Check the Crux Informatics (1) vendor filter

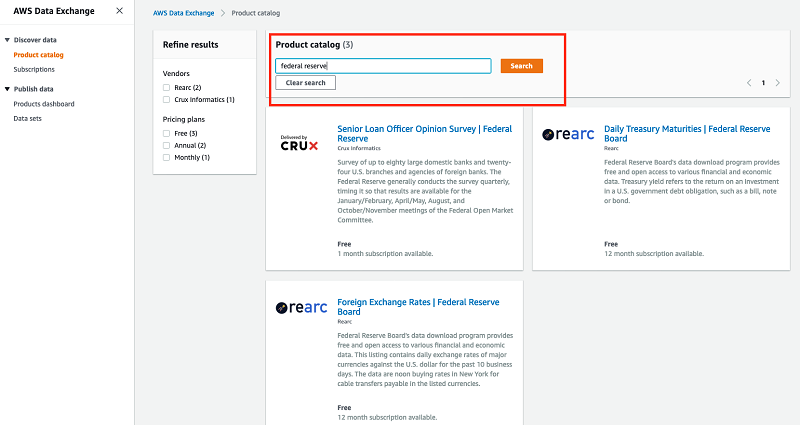click(166, 99)
